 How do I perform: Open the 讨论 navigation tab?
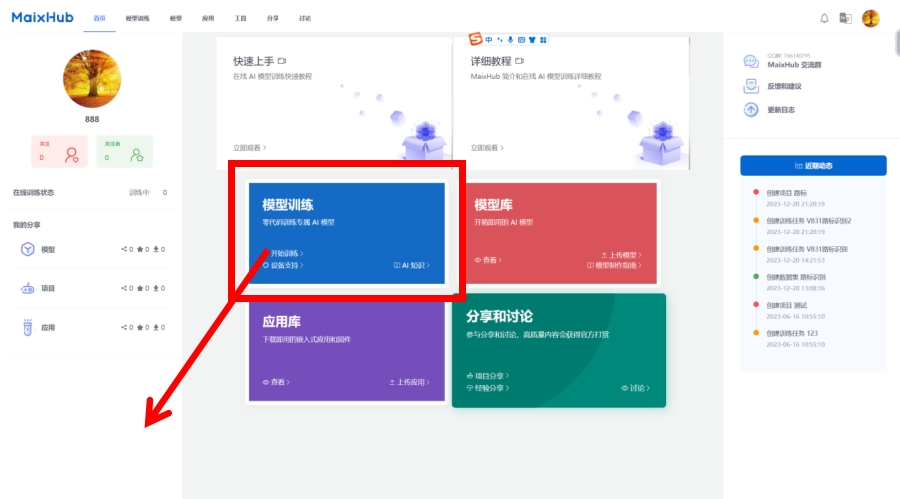[305, 18]
